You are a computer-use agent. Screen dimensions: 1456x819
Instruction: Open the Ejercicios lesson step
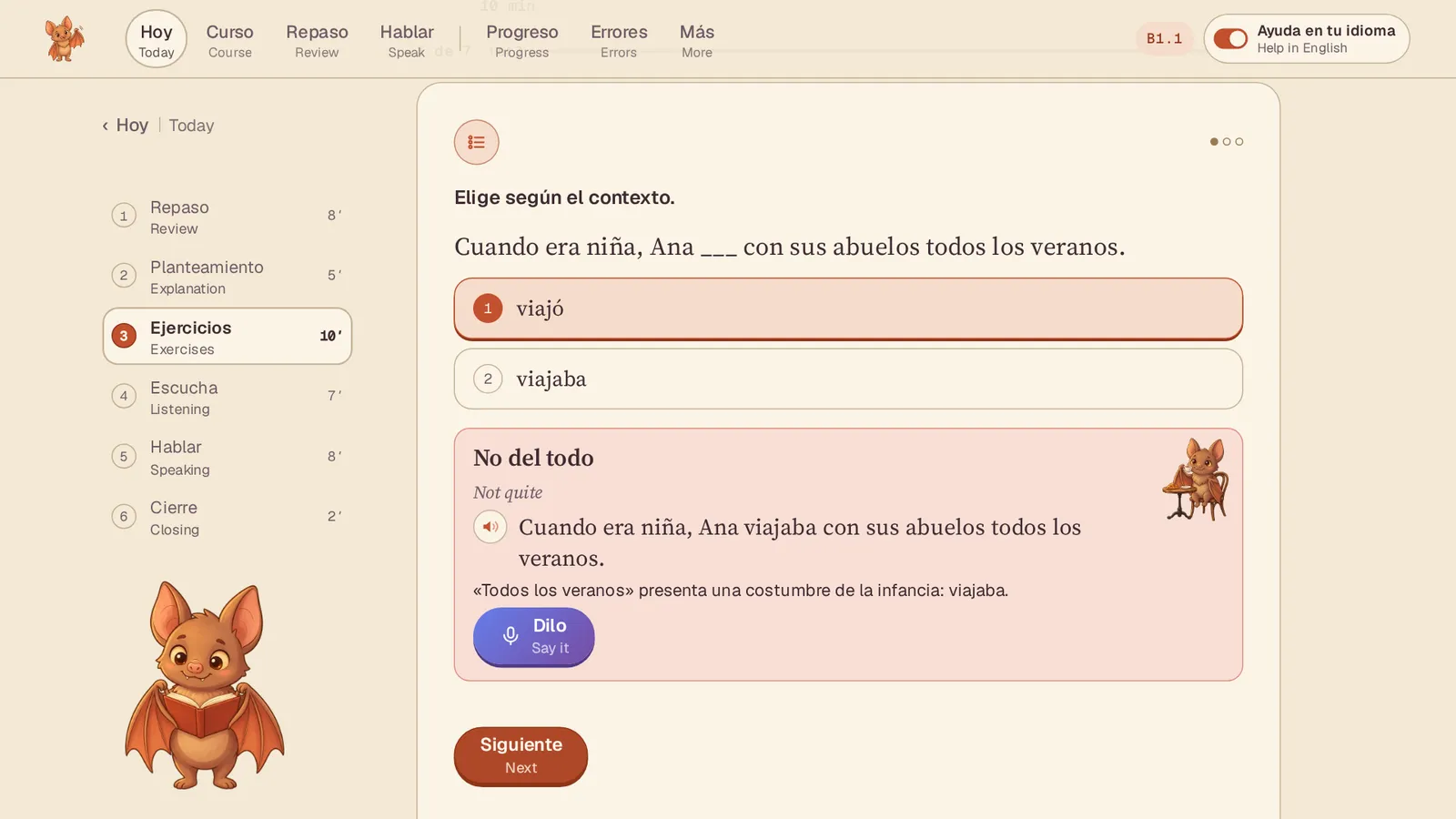227,336
